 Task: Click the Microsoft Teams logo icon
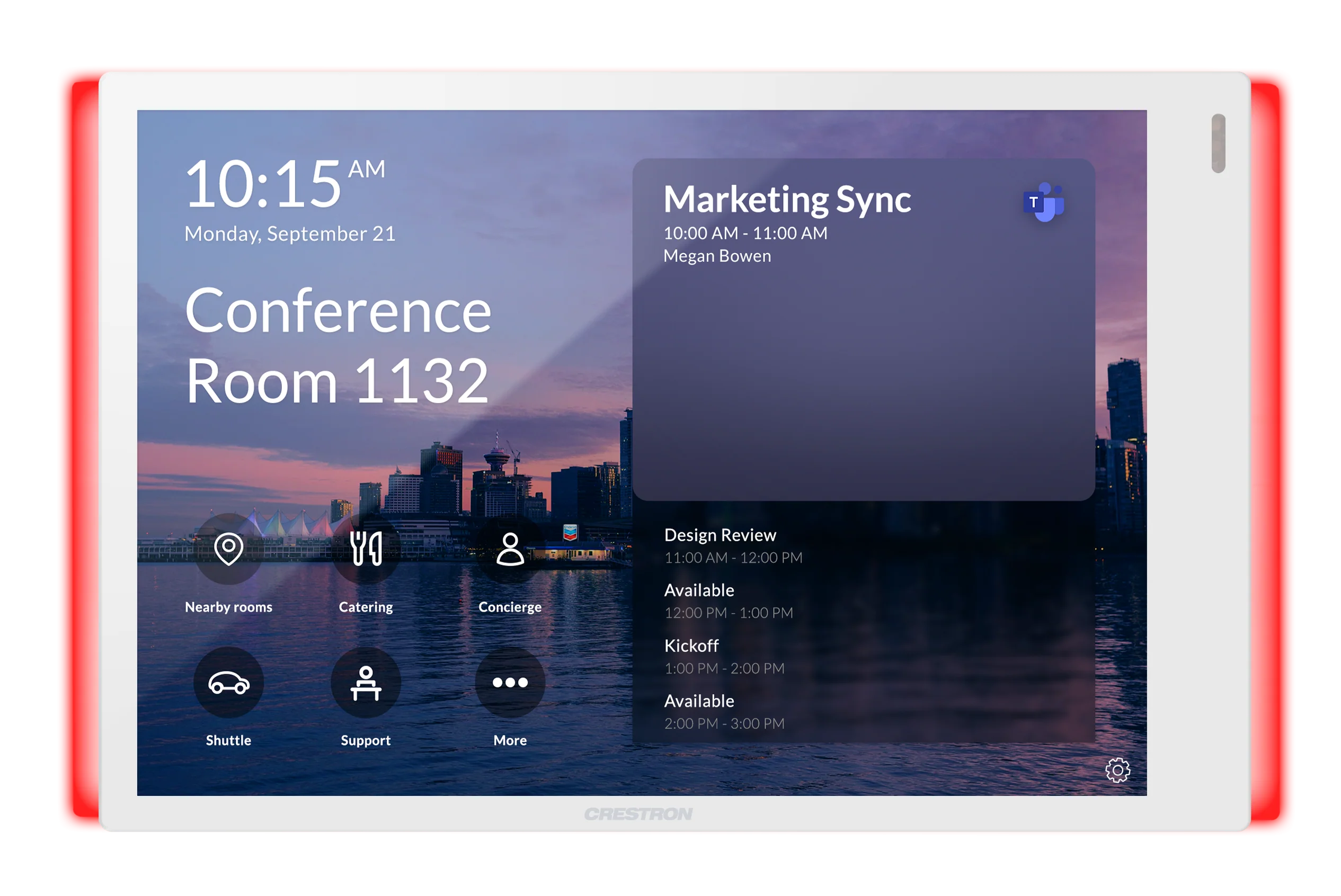pos(1043,202)
